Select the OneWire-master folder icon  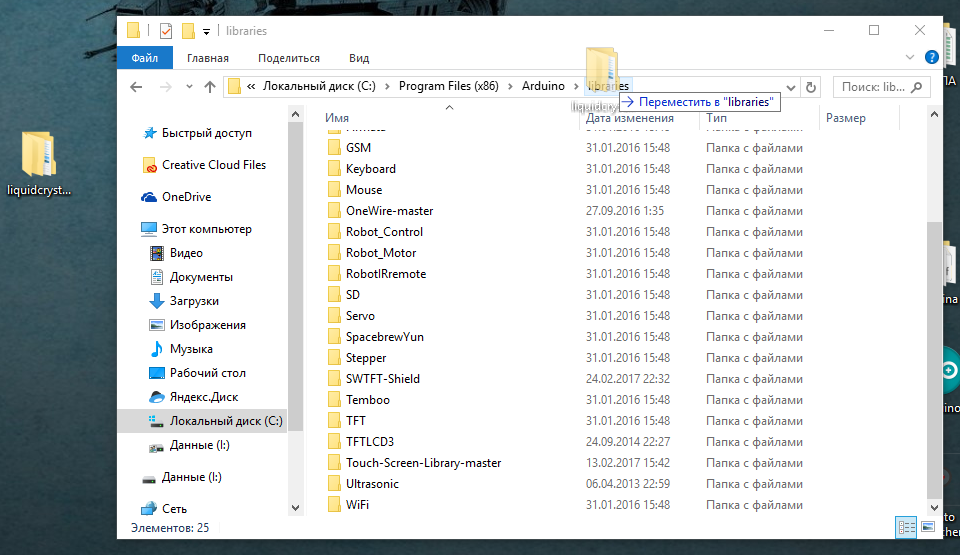[x=334, y=210]
